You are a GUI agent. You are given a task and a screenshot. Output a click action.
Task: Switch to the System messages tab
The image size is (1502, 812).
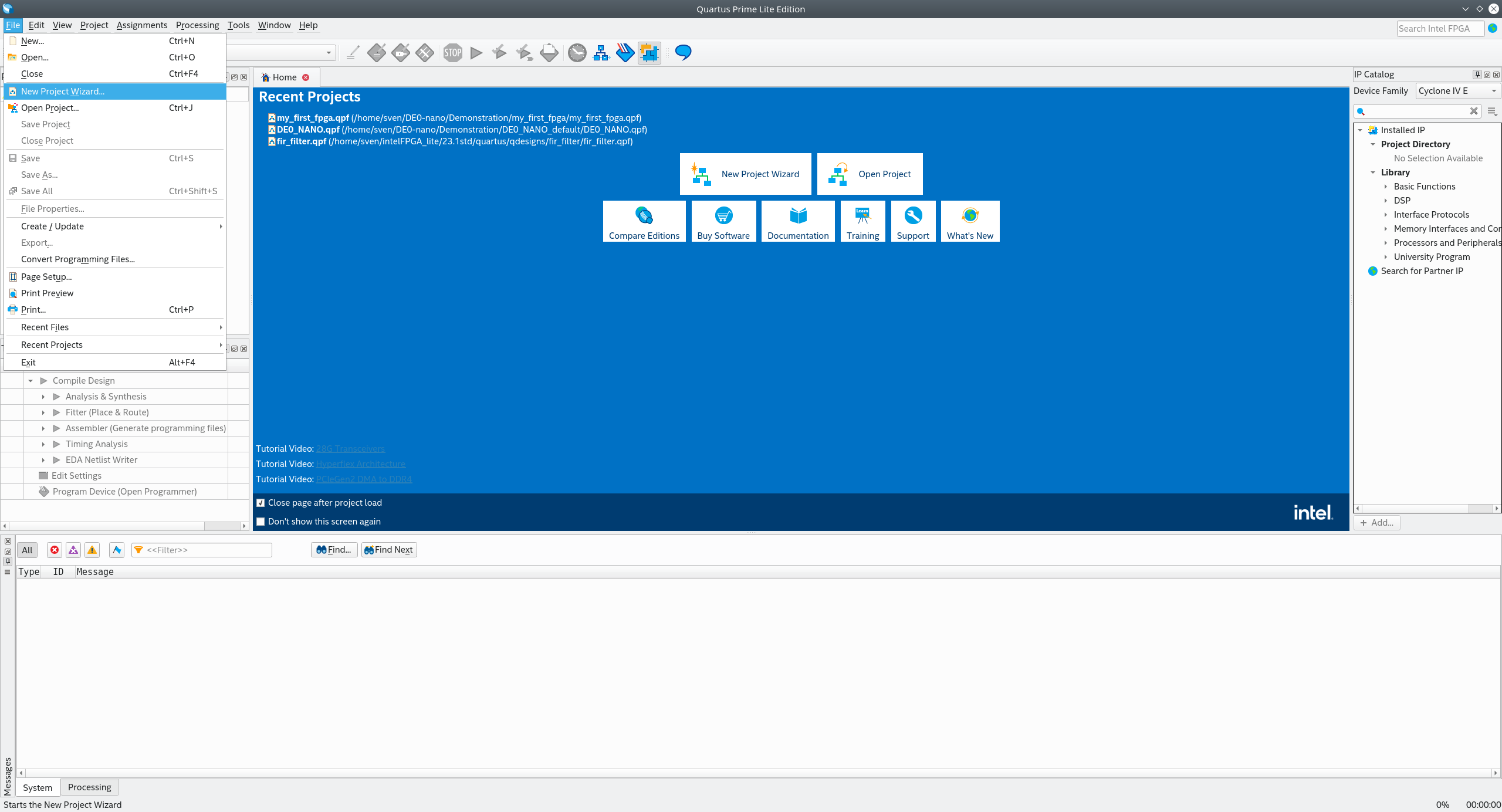click(x=38, y=787)
